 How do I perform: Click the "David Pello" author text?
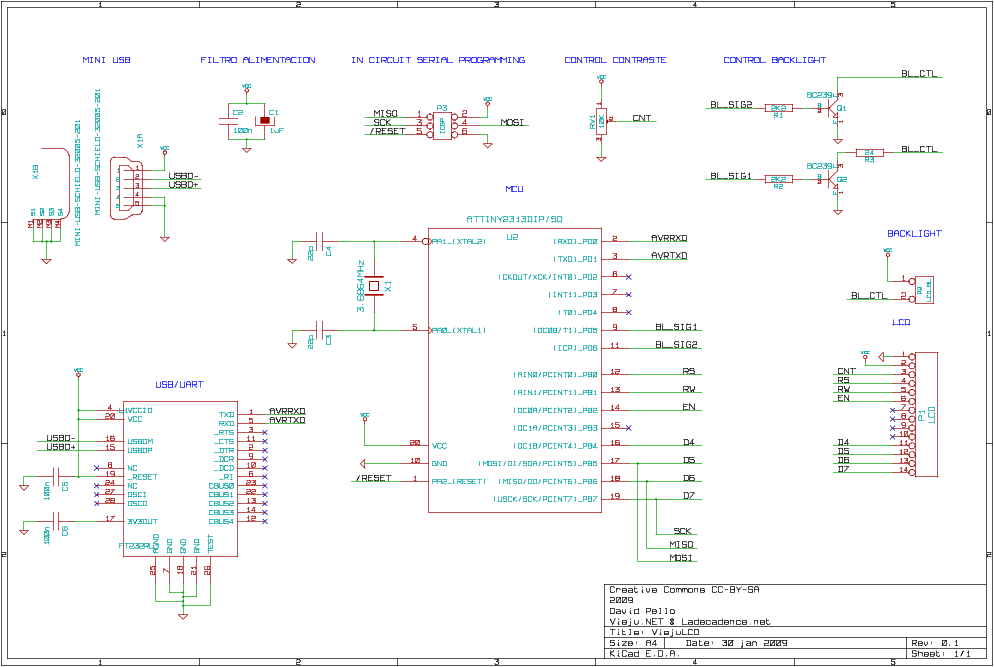coord(642,611)
